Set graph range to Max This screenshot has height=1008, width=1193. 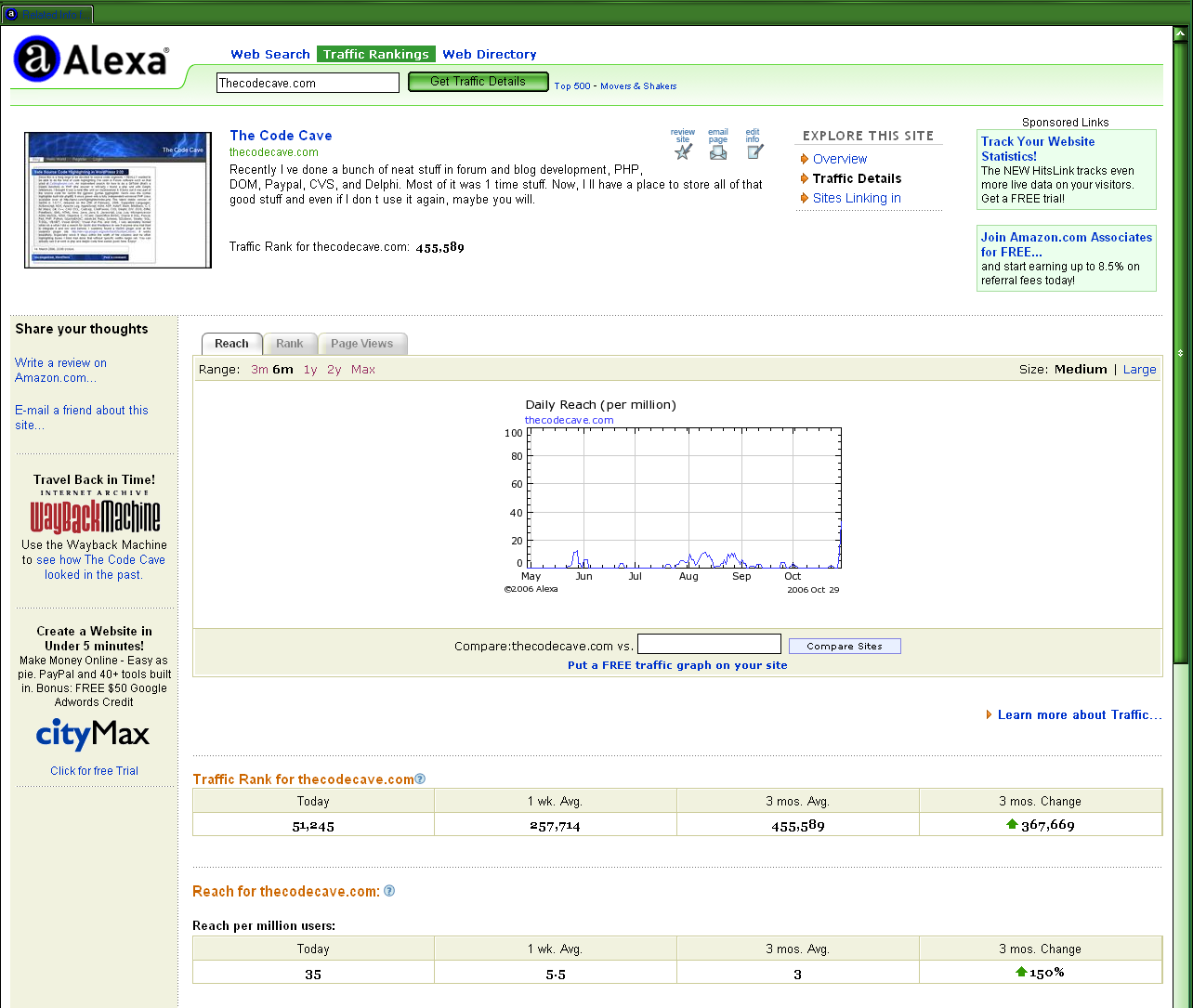363,370
